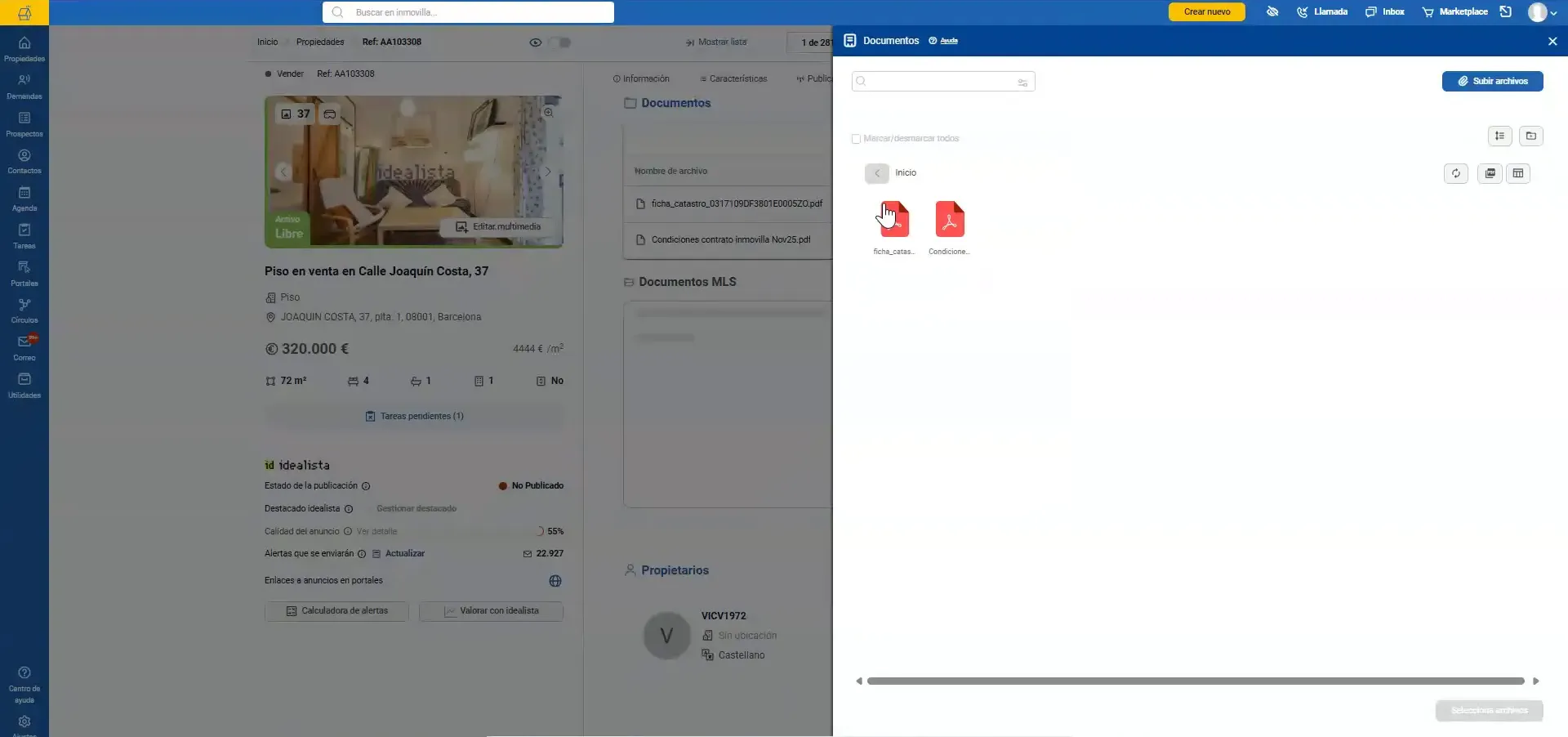Click the eye visibility icon by the breadcrumb
The height and width of the screenshot is (737, 1568).
point(535,42)
